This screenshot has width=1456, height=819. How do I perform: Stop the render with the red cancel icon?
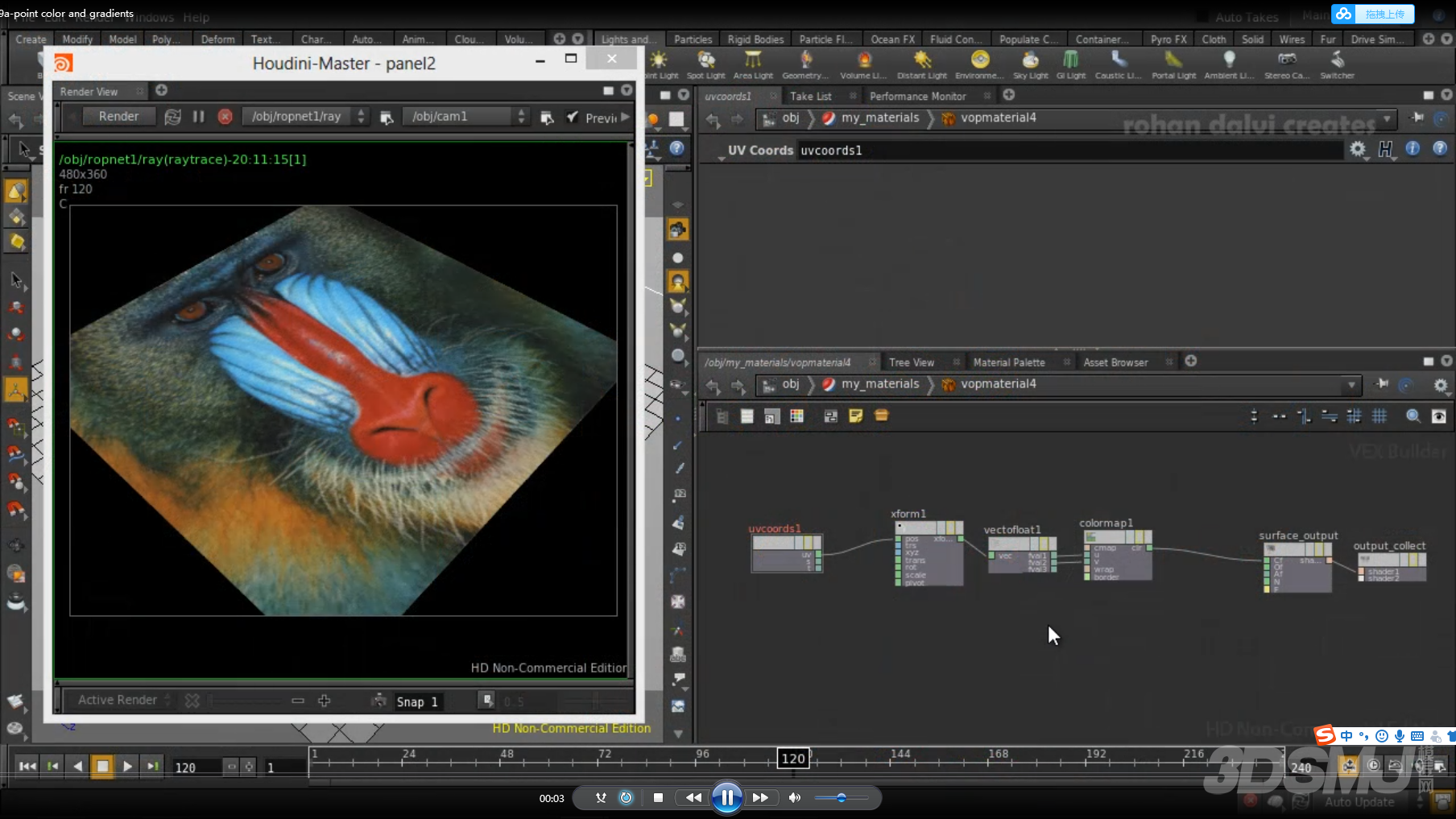[x=225, y=117]
